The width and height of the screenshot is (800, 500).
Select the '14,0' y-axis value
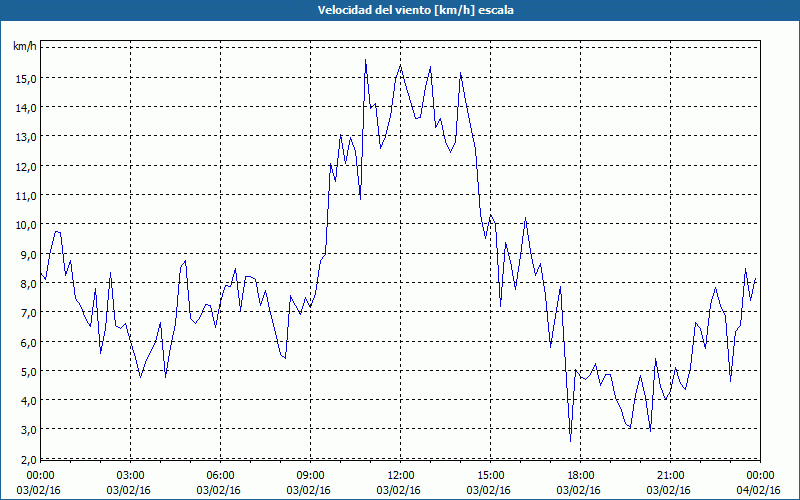26,108
